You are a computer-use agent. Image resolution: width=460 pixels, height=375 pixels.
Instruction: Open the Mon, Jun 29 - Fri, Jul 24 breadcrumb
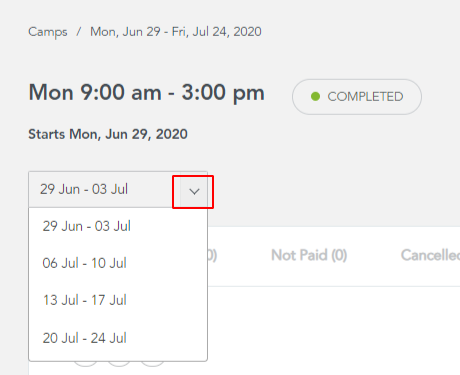[176, 32]
